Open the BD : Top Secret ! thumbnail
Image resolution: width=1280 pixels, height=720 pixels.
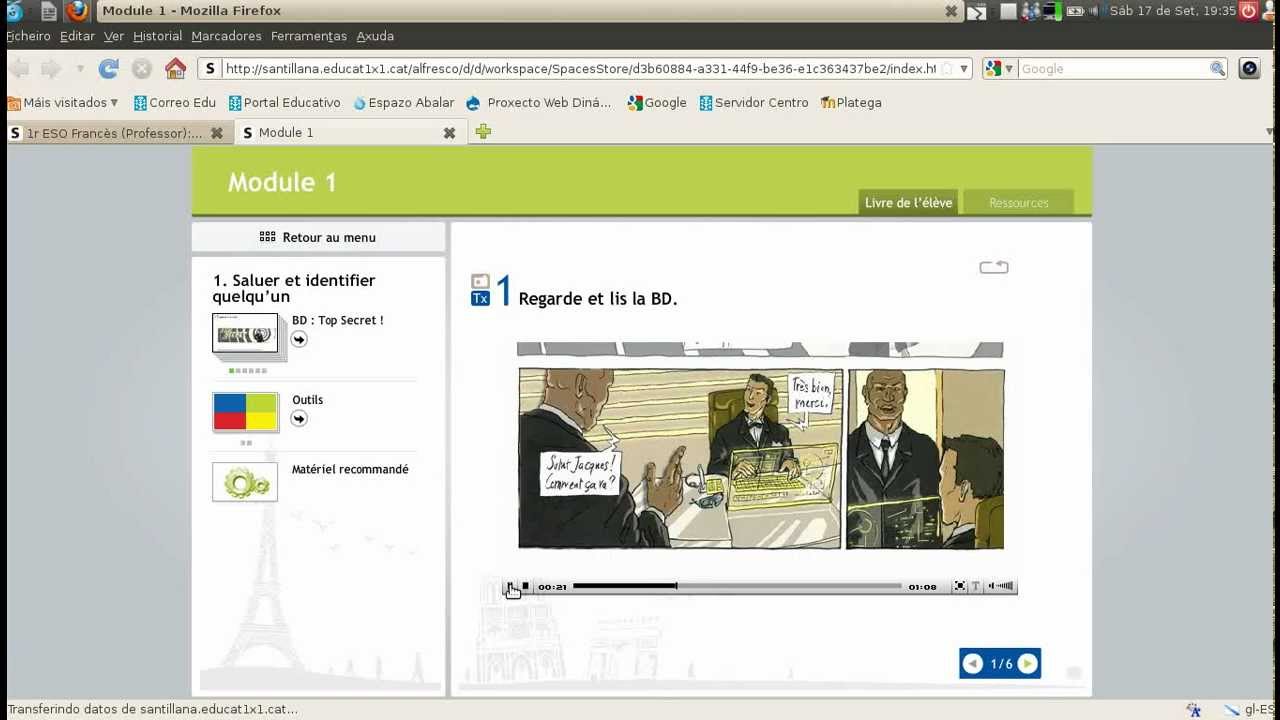(x=245, y=334)
